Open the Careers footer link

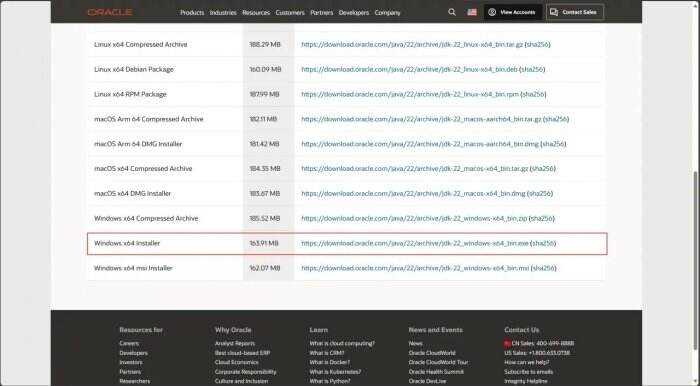pos(129,344)
